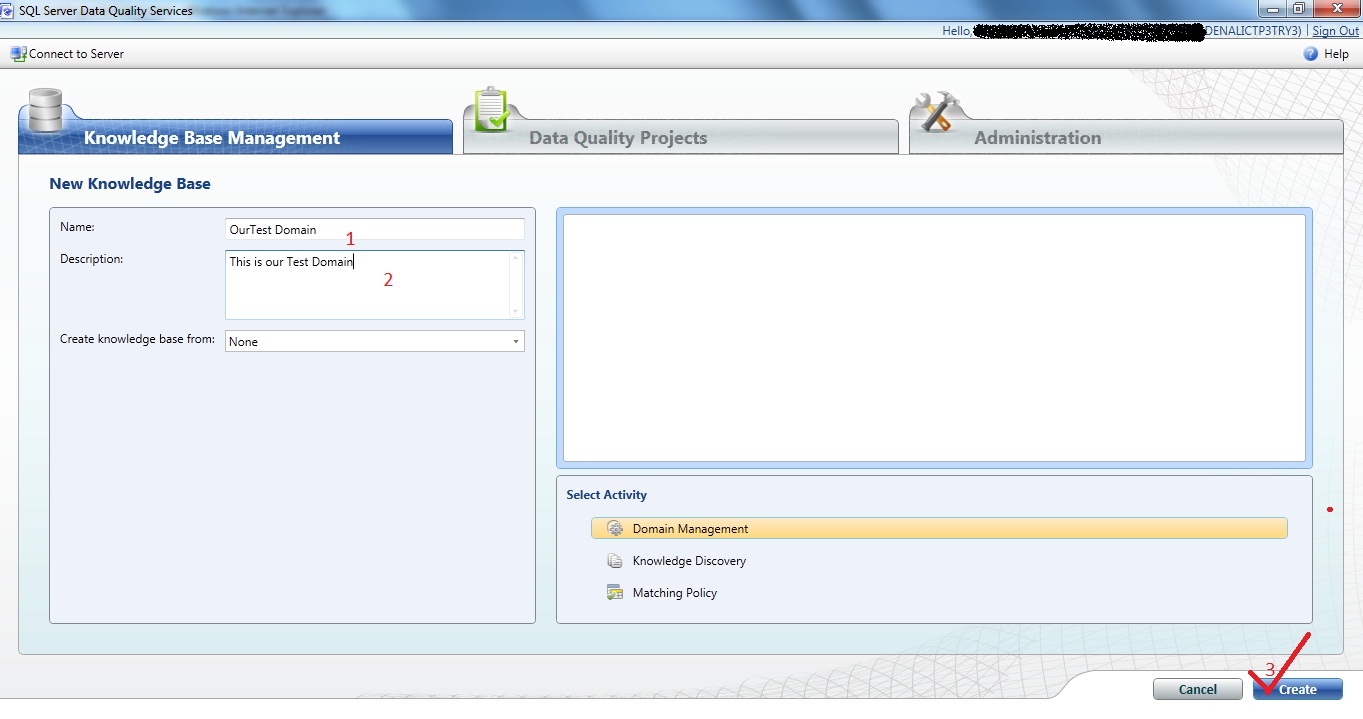This screenshot has height=719, width=1363.
Task: Click the Connect to Server text
Action: pyautogui.click(x=76, y=54)
